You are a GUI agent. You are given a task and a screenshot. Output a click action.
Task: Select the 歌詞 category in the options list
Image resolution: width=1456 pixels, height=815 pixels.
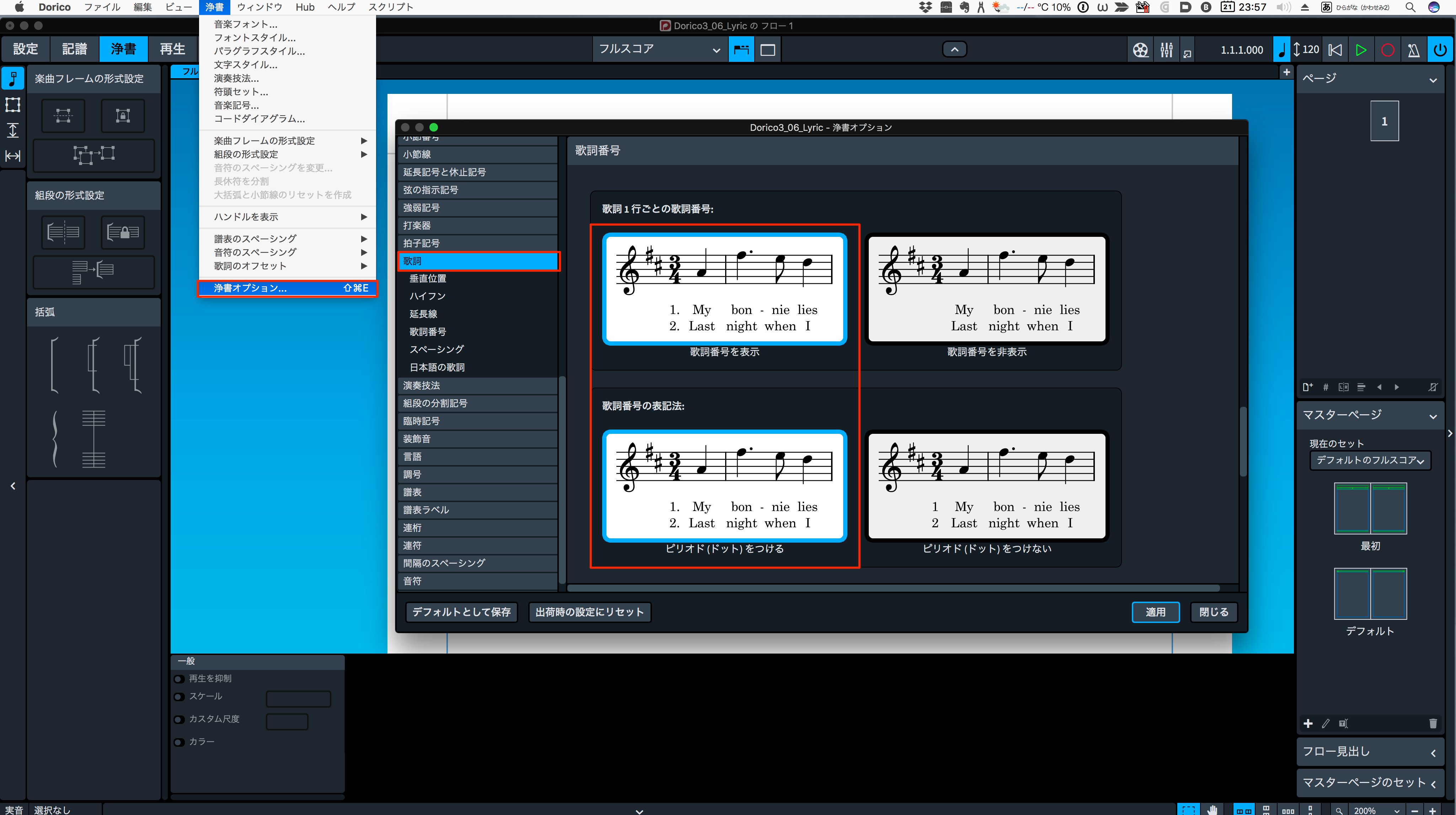point(479,261)
